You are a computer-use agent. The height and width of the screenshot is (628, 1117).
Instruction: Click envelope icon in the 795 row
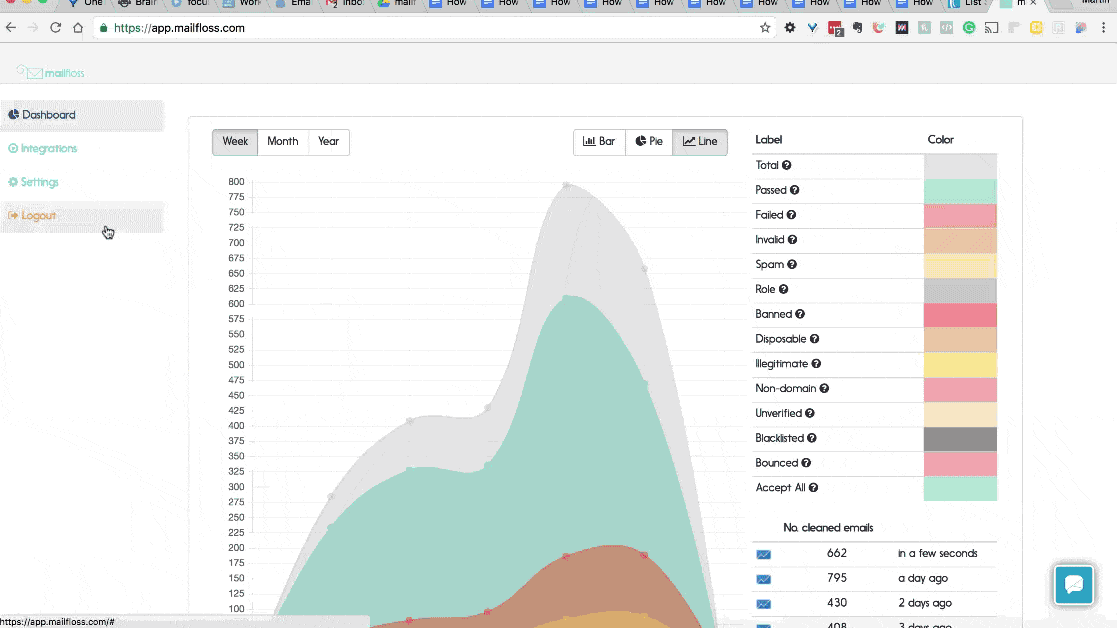(764, 579)
